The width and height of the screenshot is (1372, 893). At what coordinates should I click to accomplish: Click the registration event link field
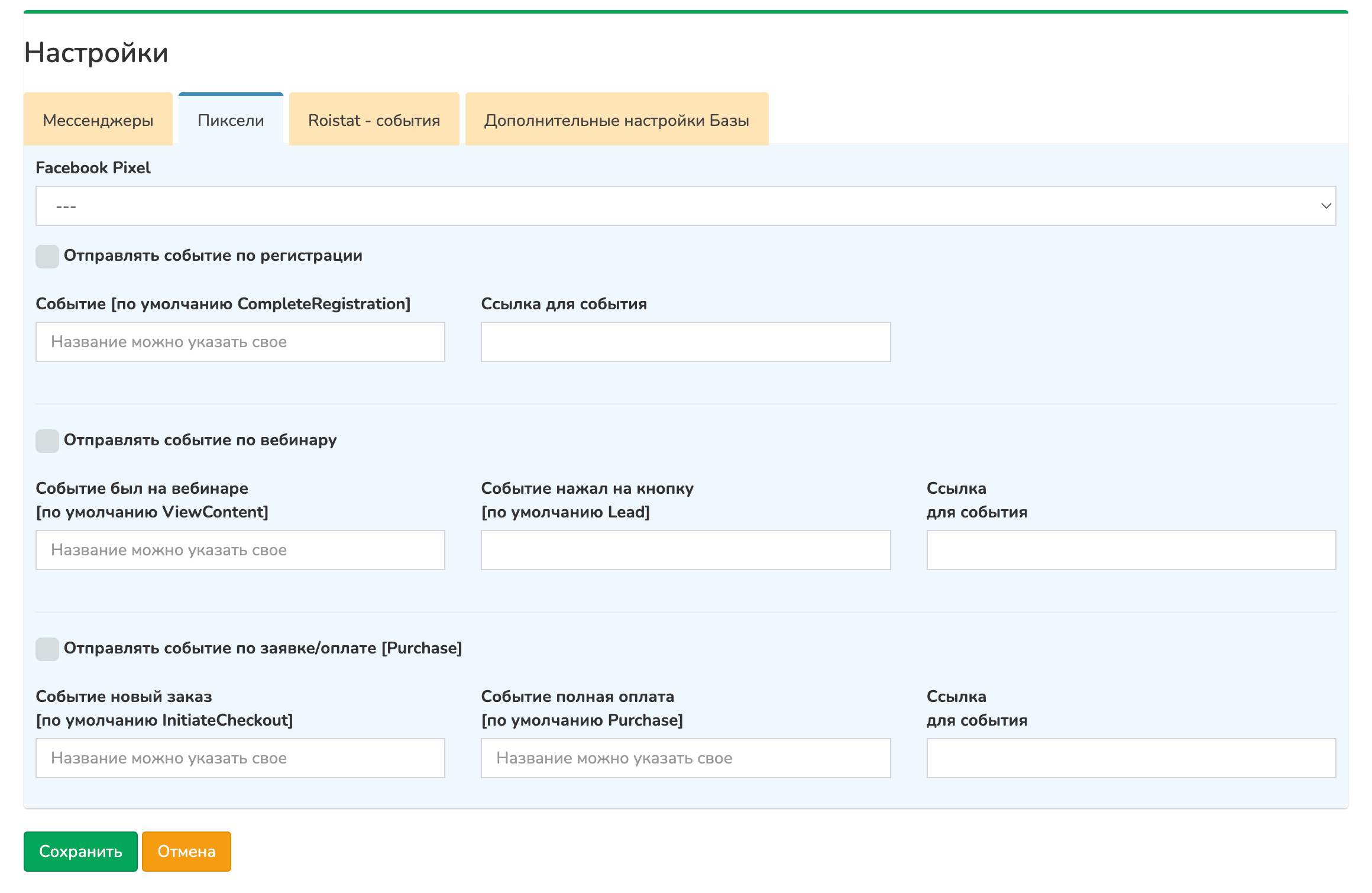click(x=685, y=342)
